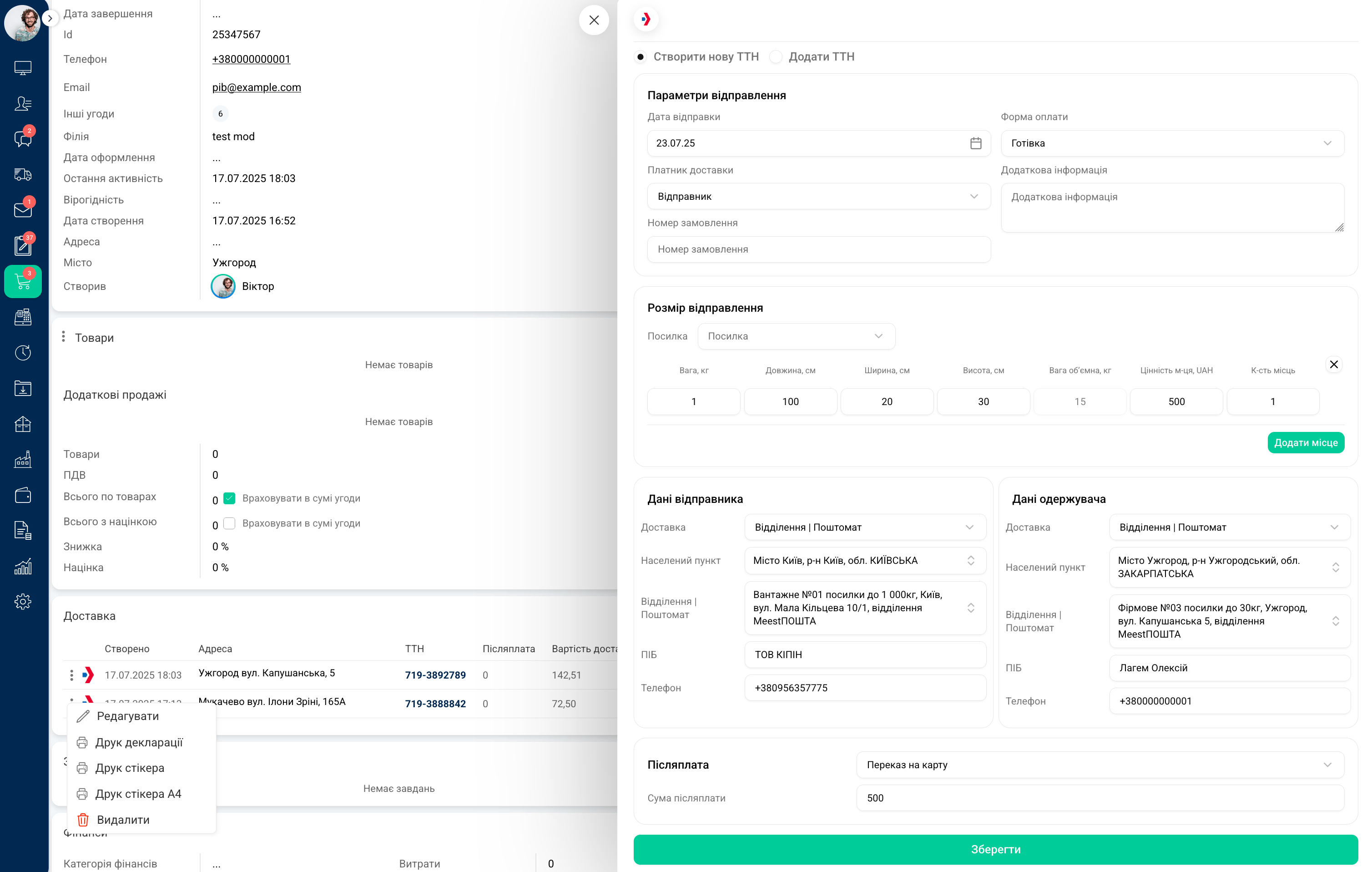This screenshot has width=1372, height=872.
Task: Choose Друк стікера А4 from context menu
Action: pos(141,794)
